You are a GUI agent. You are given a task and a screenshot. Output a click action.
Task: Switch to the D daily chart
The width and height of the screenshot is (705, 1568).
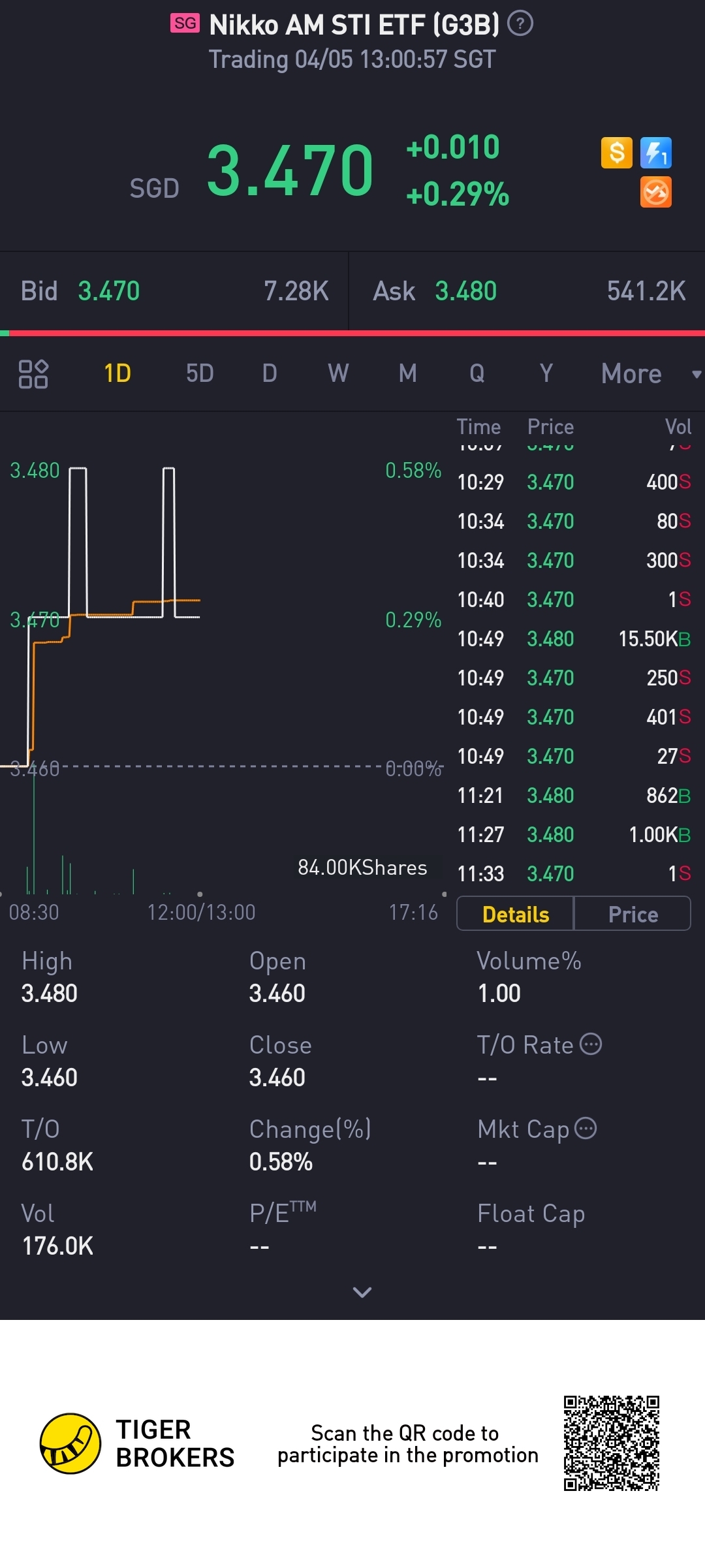coord(270,374)
